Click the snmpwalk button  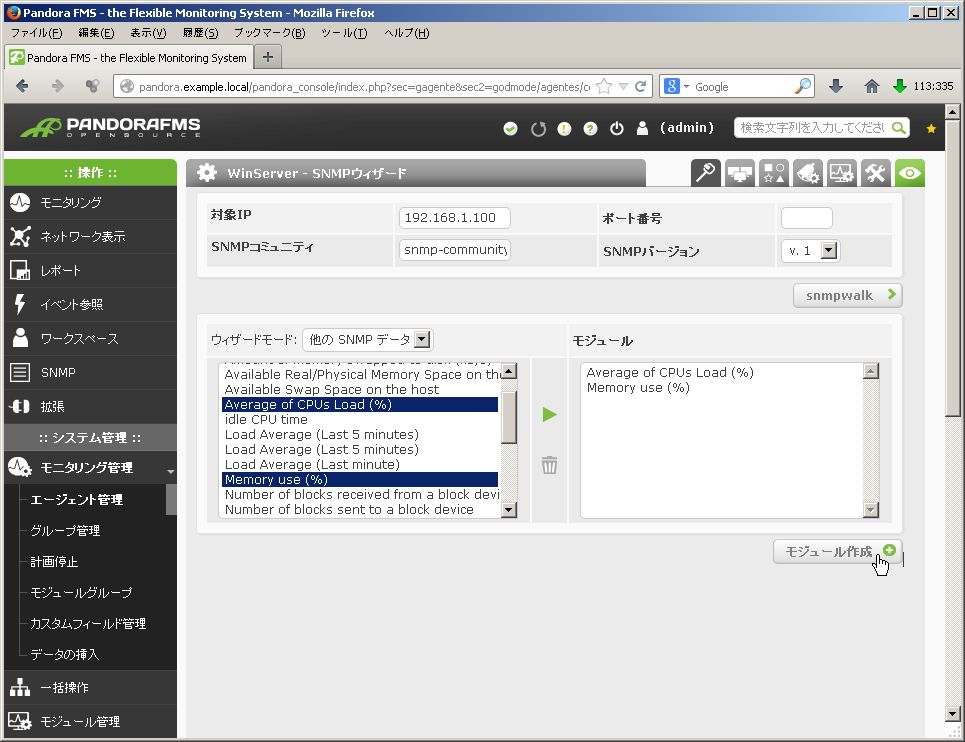coord(847,295)
